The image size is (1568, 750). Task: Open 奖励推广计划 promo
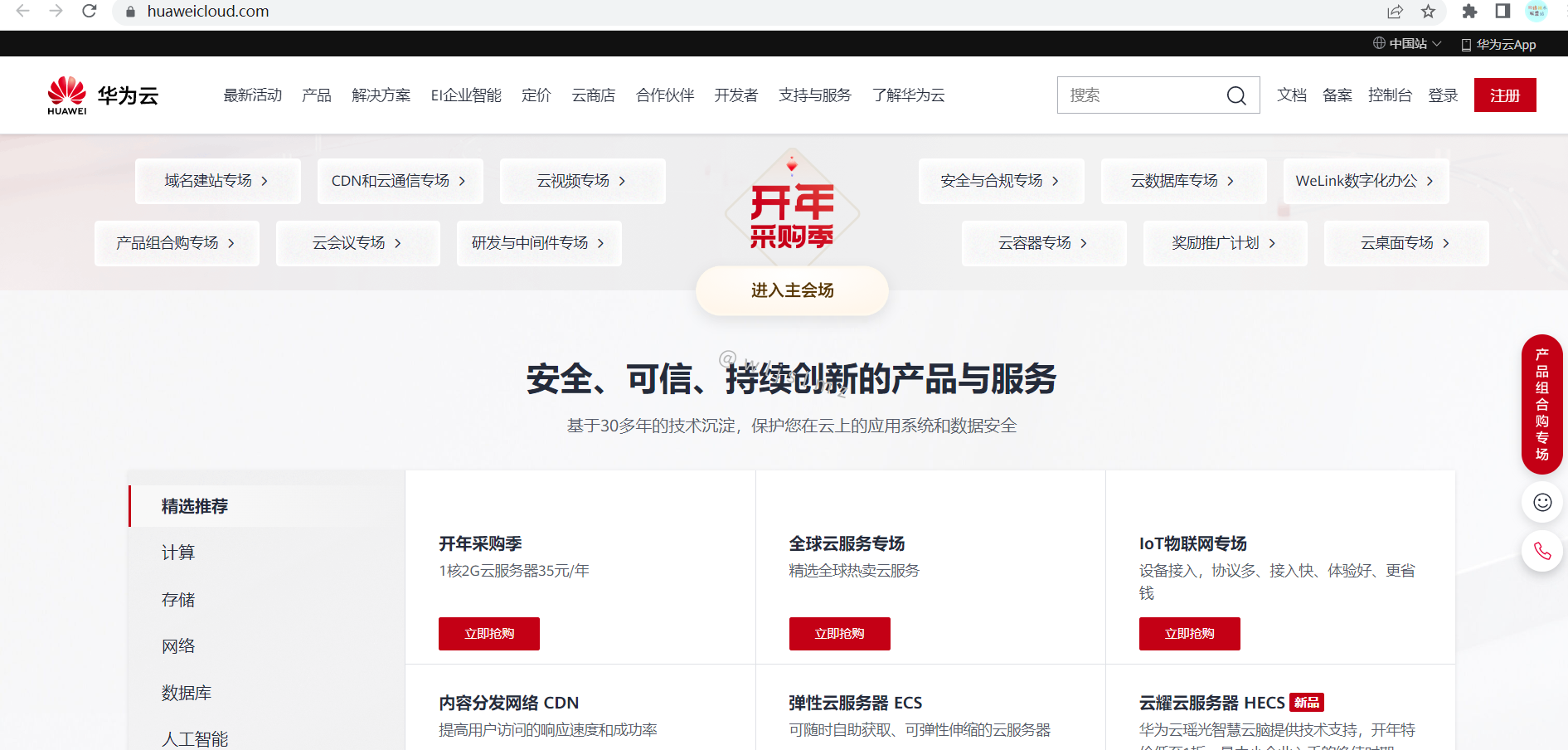click(1225, 243)
